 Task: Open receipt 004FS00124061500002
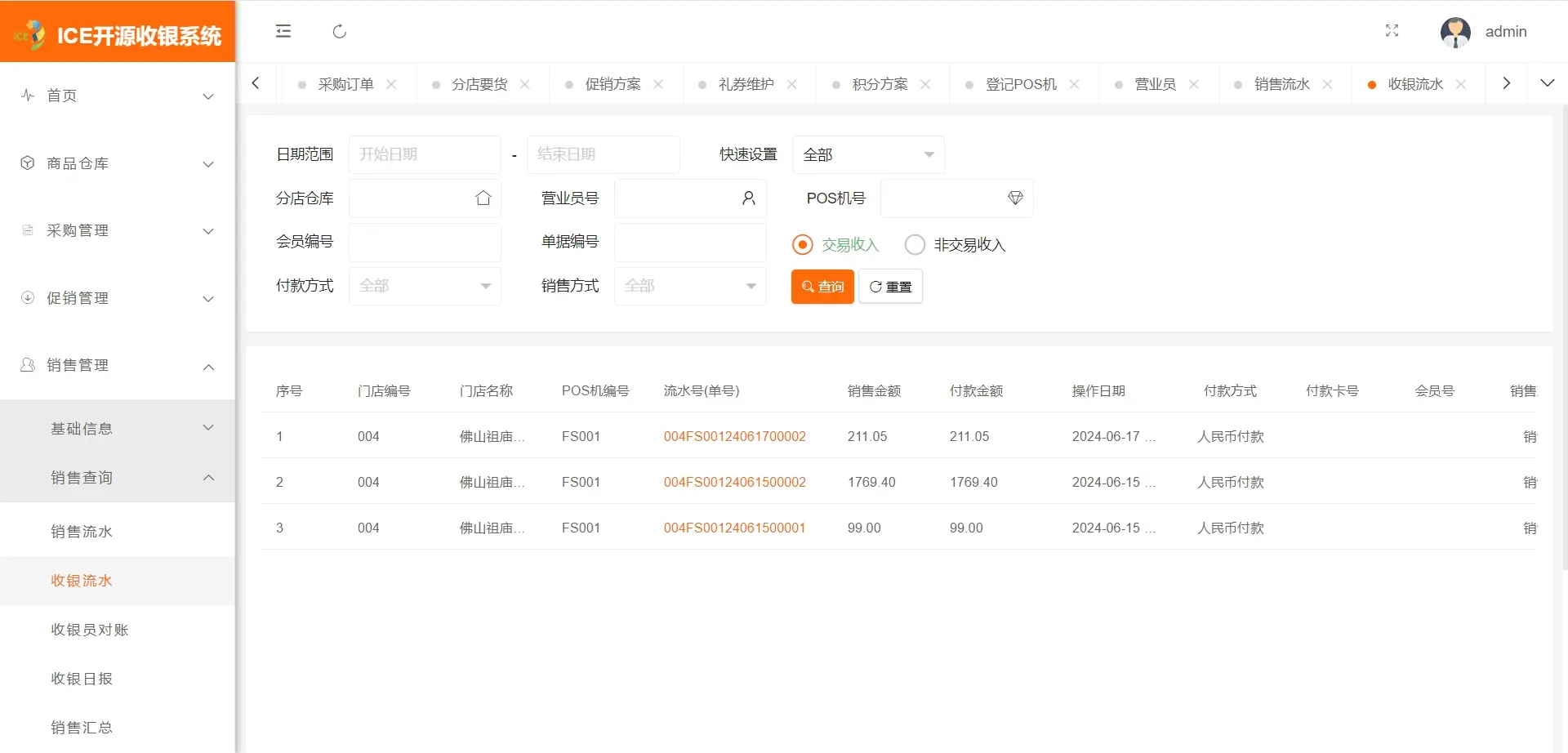pyautogui.click(x=735, y=483)
